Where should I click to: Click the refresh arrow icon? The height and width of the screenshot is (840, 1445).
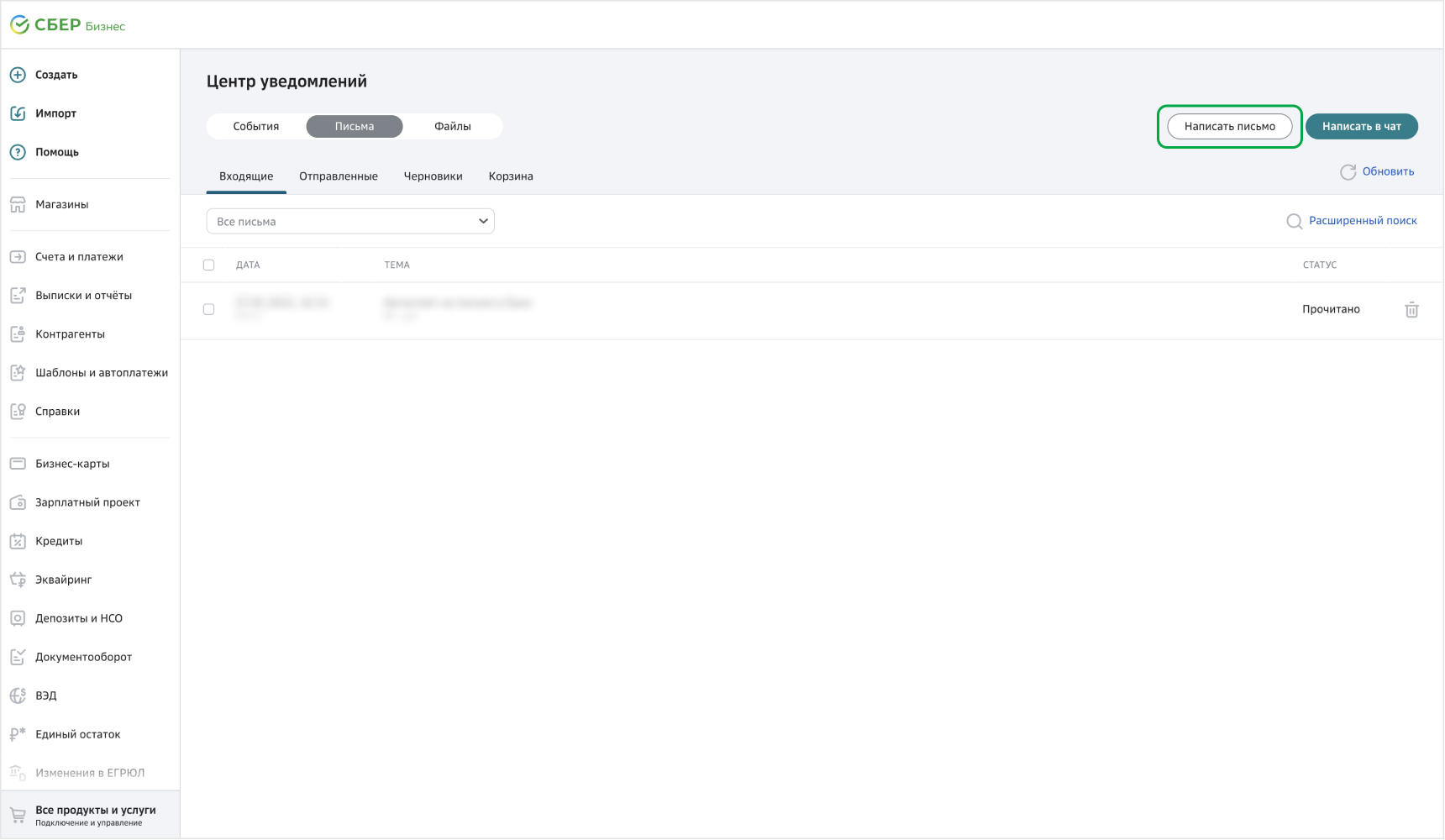pos(1348,171)
